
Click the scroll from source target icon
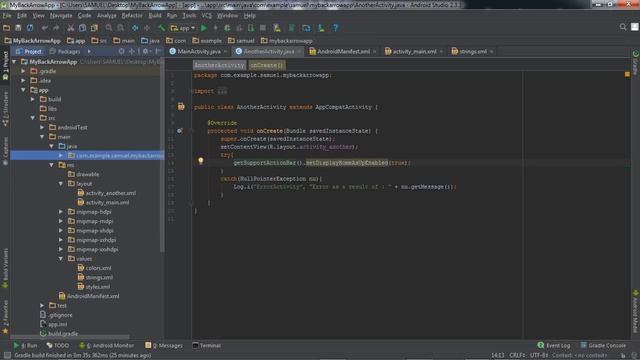pos(121,51)
